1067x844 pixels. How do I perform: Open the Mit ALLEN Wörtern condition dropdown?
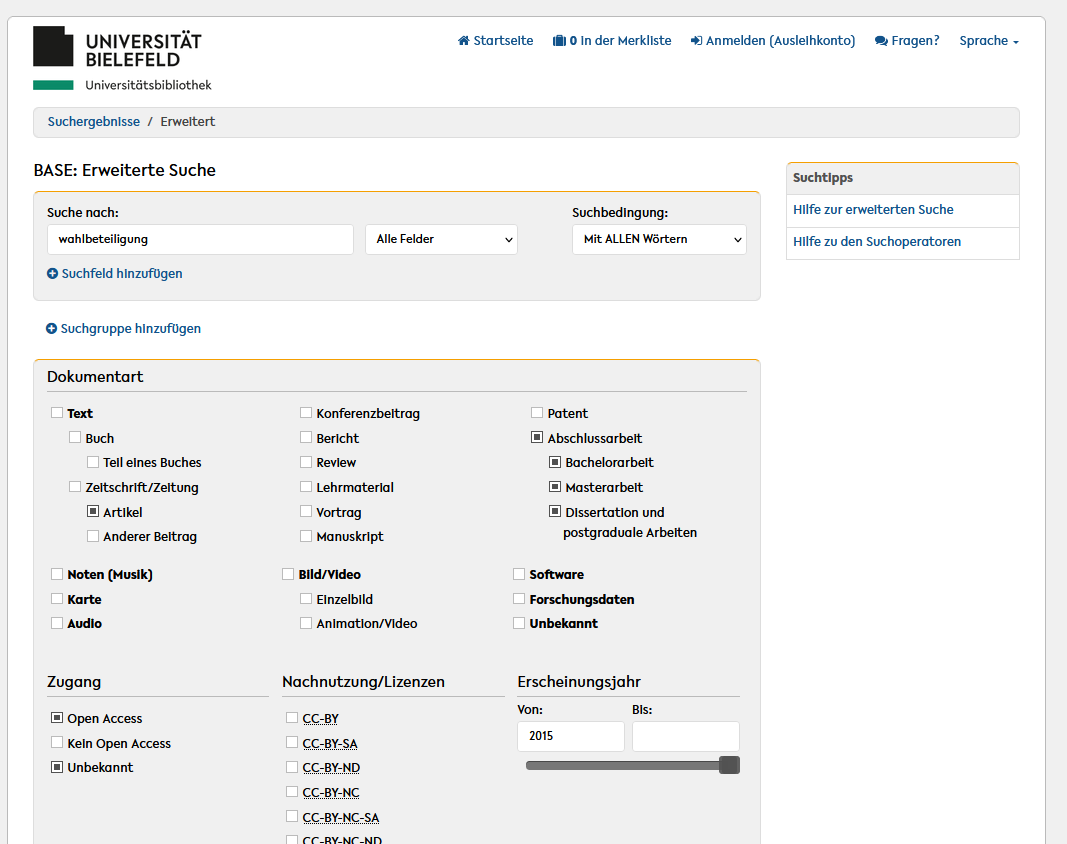pyautogui.click(x=659, y=240)
